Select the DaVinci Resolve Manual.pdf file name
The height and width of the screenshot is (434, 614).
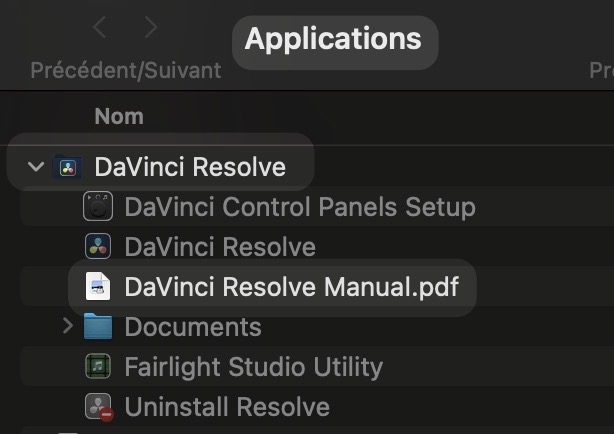(291, 287)
